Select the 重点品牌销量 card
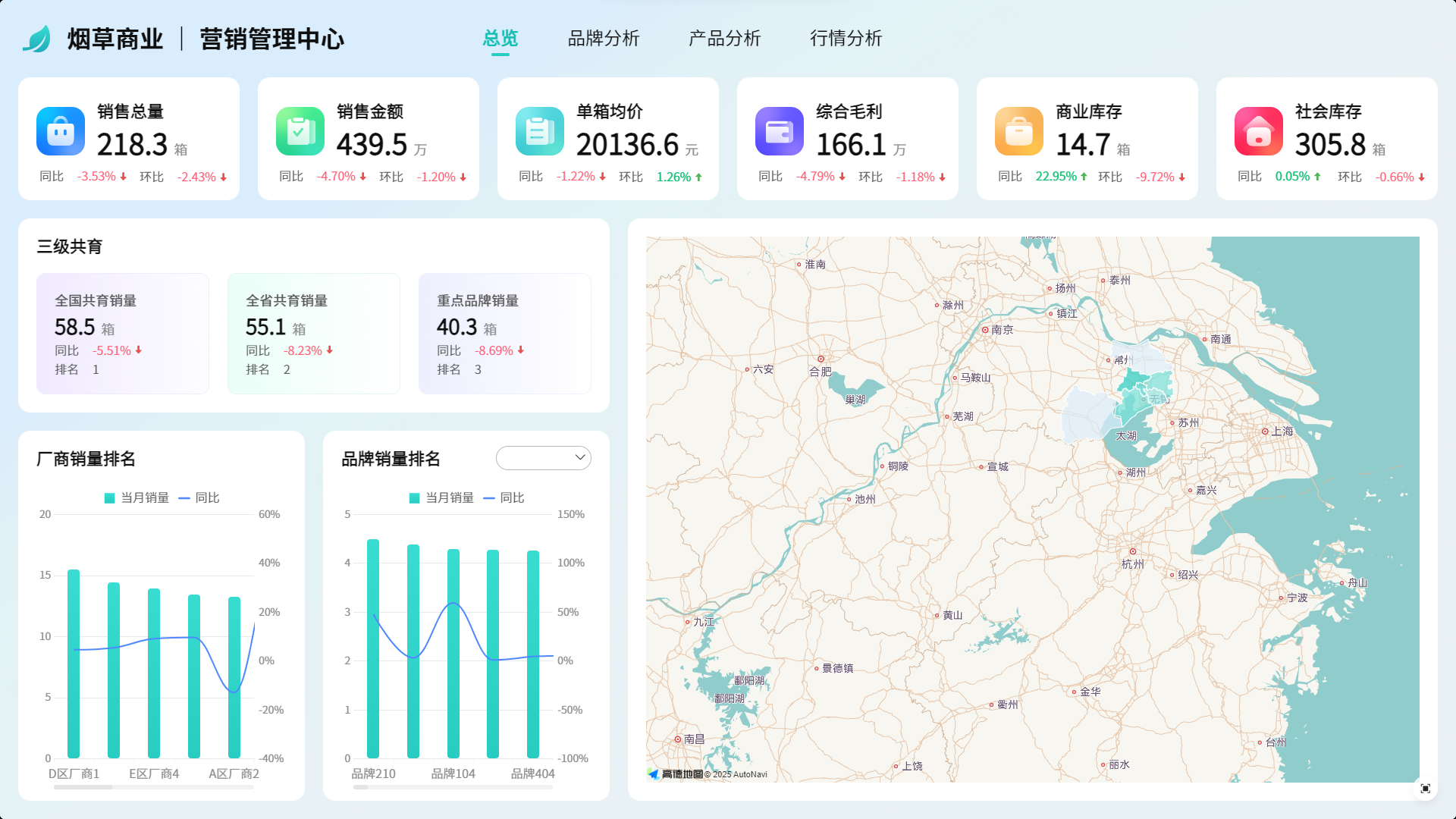This screenshot has height=819, width=1456. (505, 334)
